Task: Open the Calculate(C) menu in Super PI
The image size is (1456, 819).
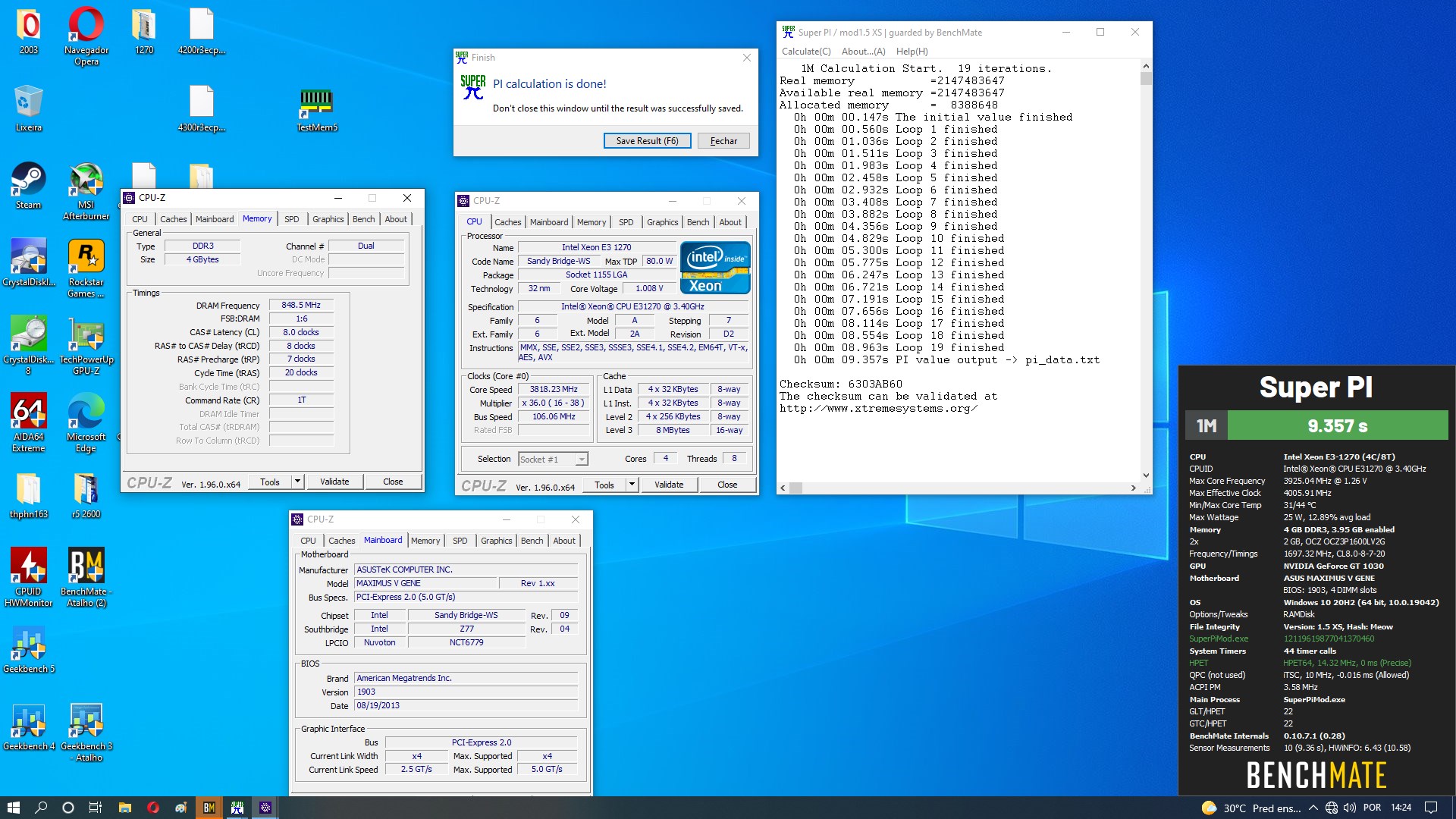Action: 806,52
